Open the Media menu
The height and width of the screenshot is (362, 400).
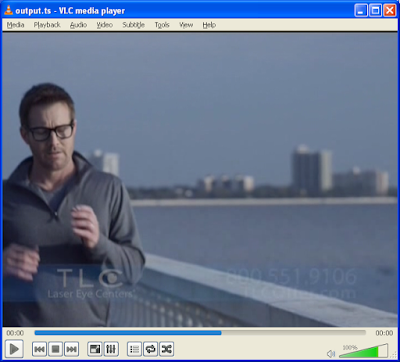point(15,25)
